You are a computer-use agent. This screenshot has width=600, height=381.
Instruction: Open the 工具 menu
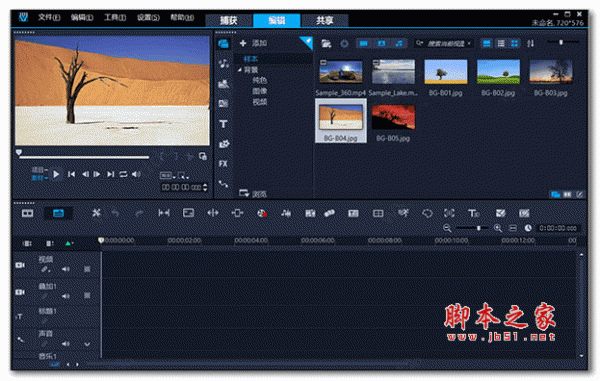click(x=115, y=17)
